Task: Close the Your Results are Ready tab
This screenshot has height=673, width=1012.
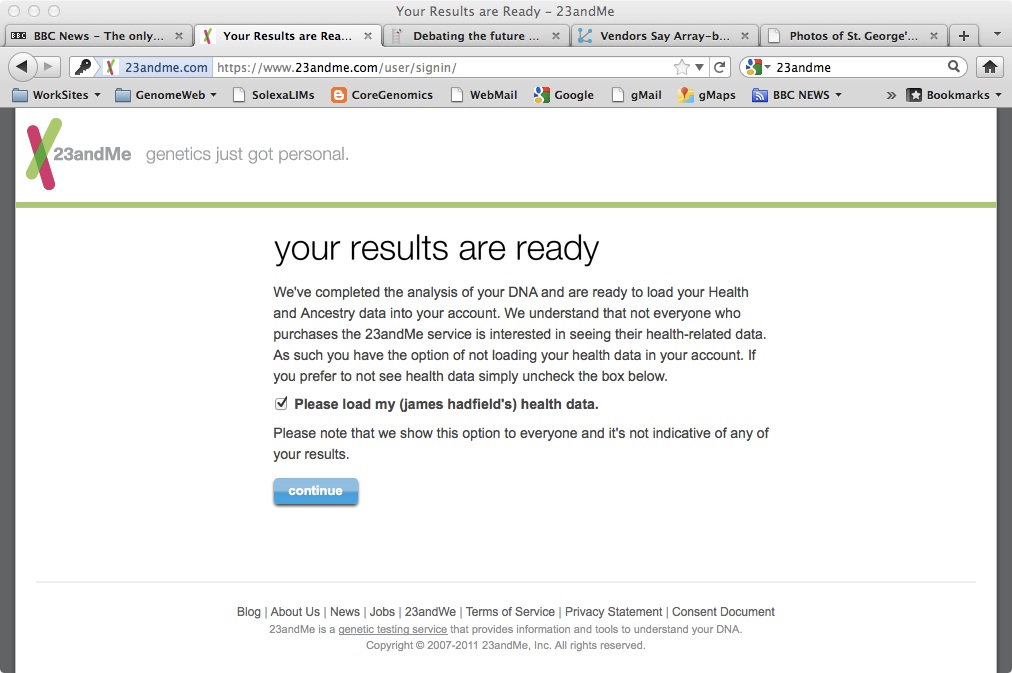Action: click(x=368, y=36)
